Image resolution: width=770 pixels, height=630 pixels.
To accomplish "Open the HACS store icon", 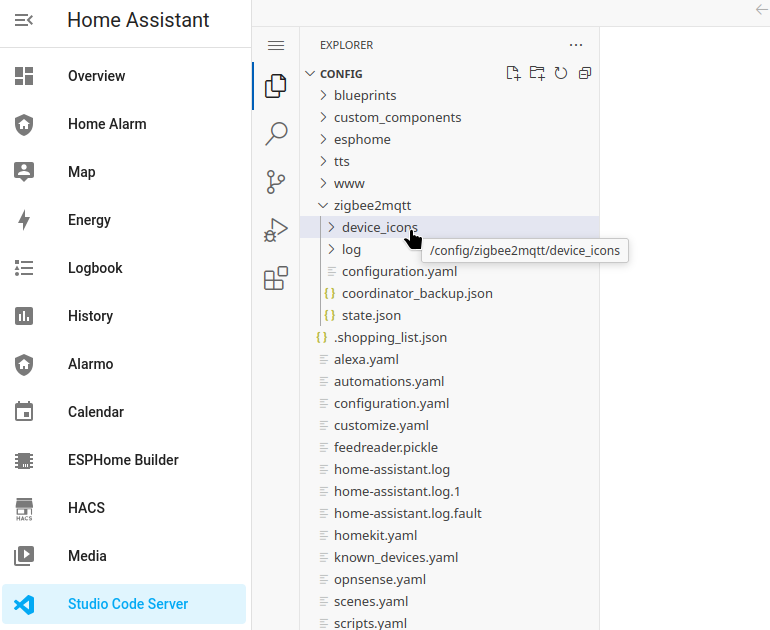I will pos(24,509).
